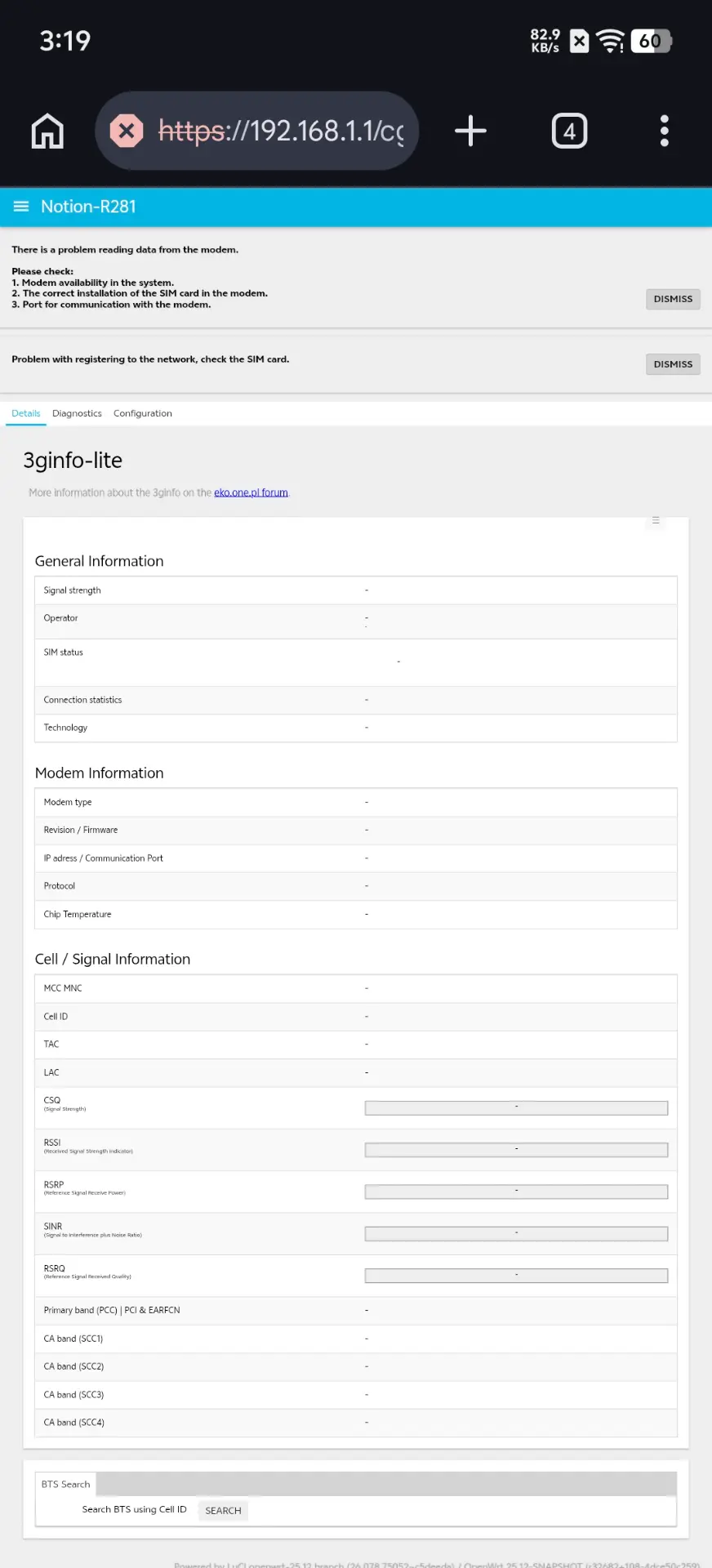Tap the crossed-box status bar icon
Viewport: 712px width, 1568px height.
point(579,41)
